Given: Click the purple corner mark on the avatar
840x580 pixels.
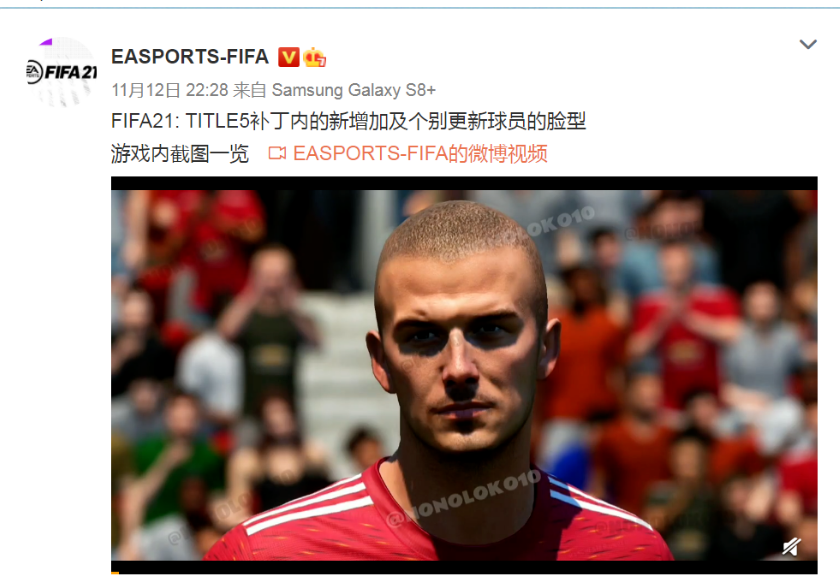Looking at the screenshot, I should click(46, 42).
